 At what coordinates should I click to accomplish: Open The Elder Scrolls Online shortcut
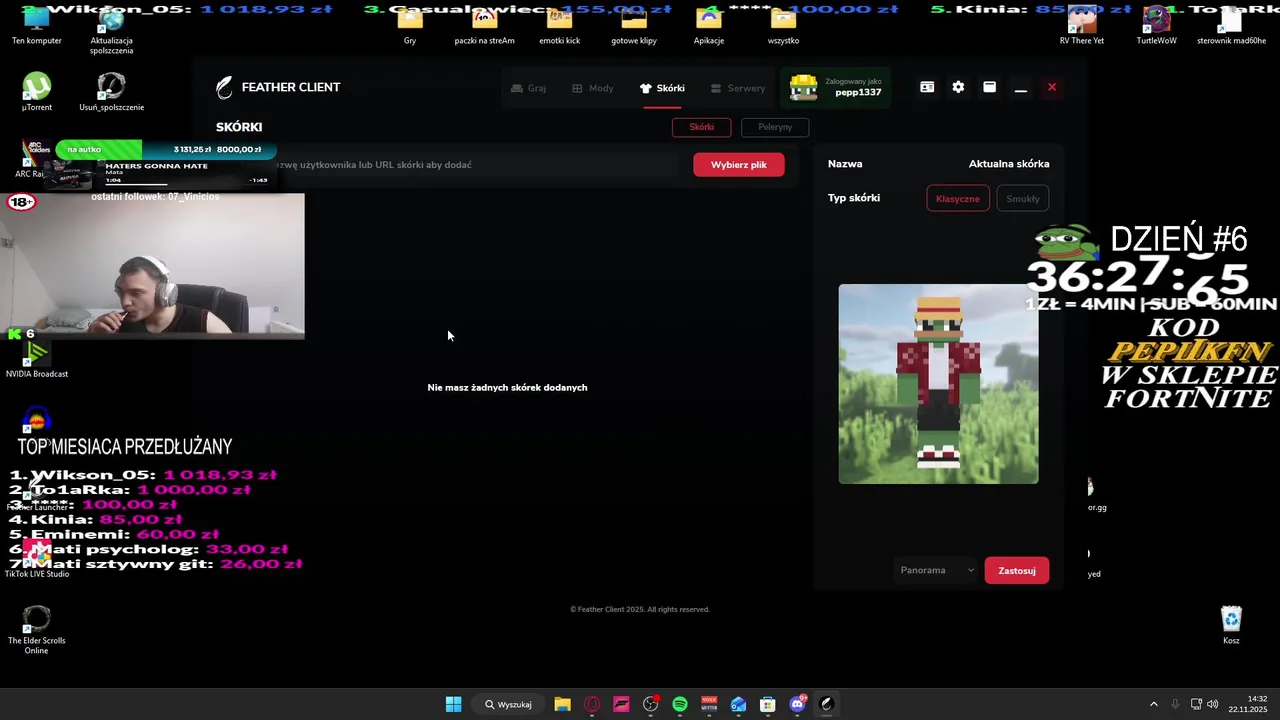click(x=37, y=630)
